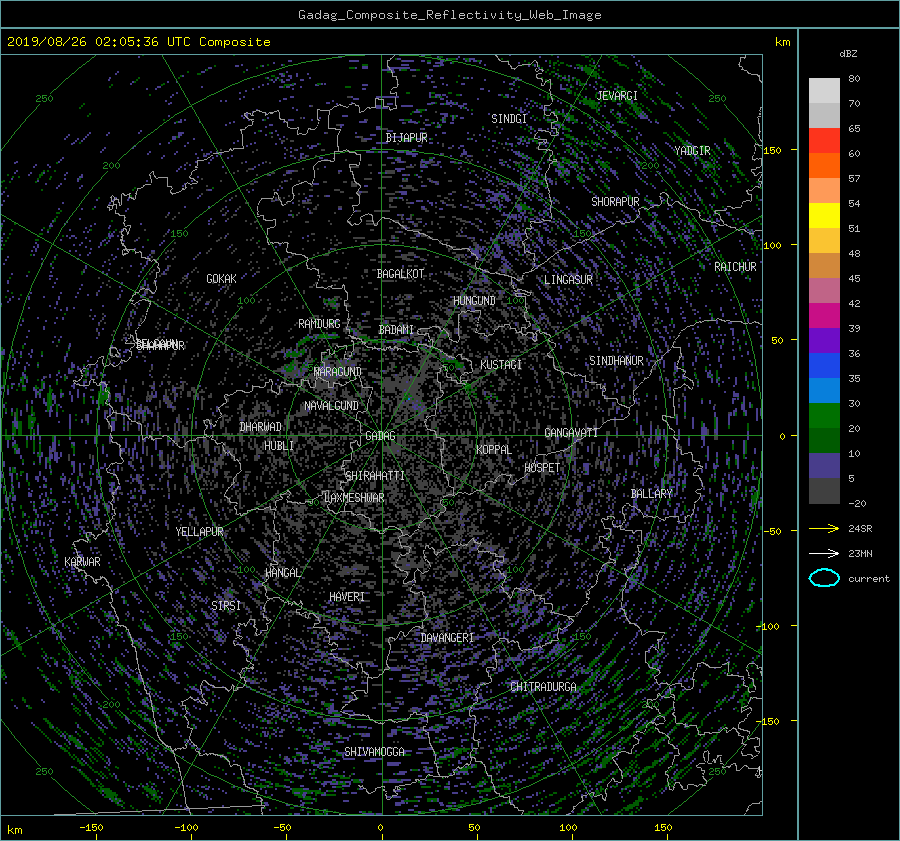Pick the magenta 42 dBZ color swatch

824,316
